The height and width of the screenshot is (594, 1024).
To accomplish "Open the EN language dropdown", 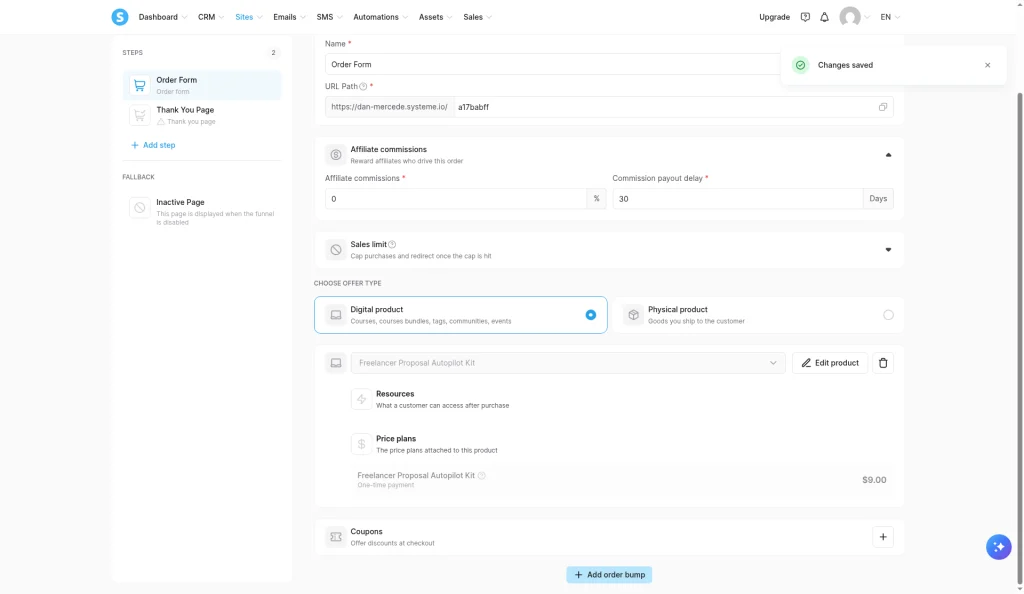I will pos(889,17).
